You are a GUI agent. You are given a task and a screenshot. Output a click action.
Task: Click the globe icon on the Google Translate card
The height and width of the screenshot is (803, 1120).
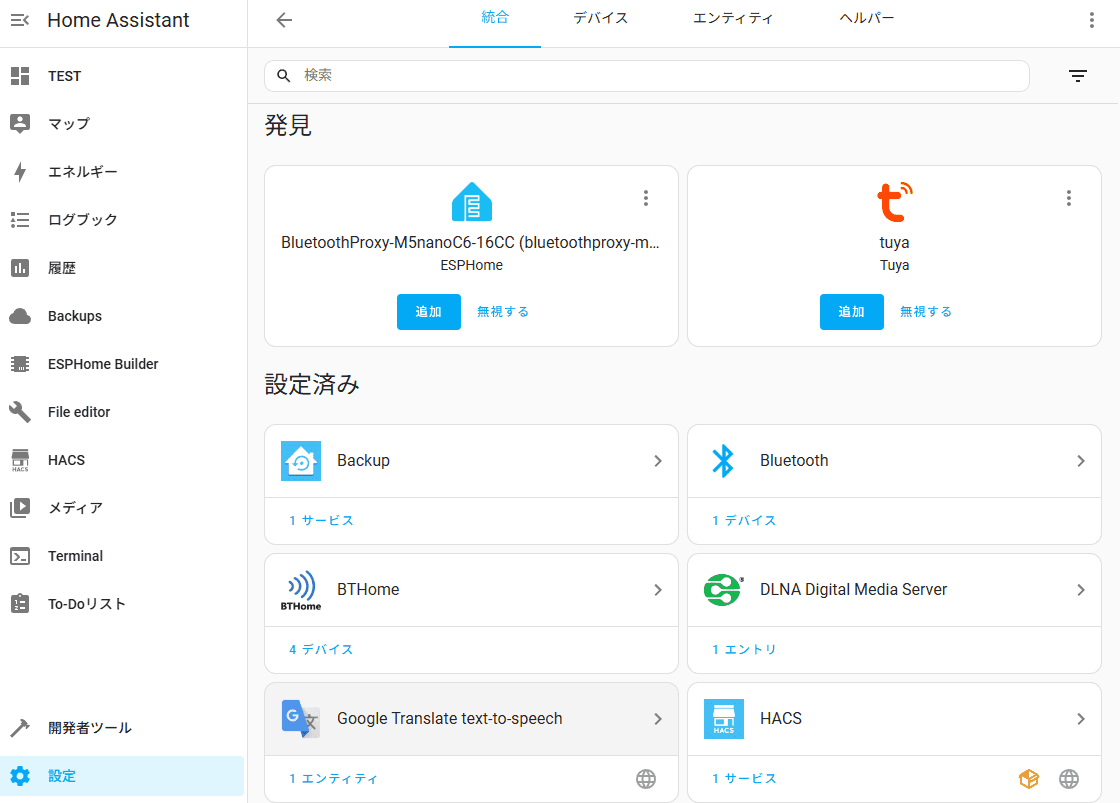pyautogui.click(x=646, y=779)
